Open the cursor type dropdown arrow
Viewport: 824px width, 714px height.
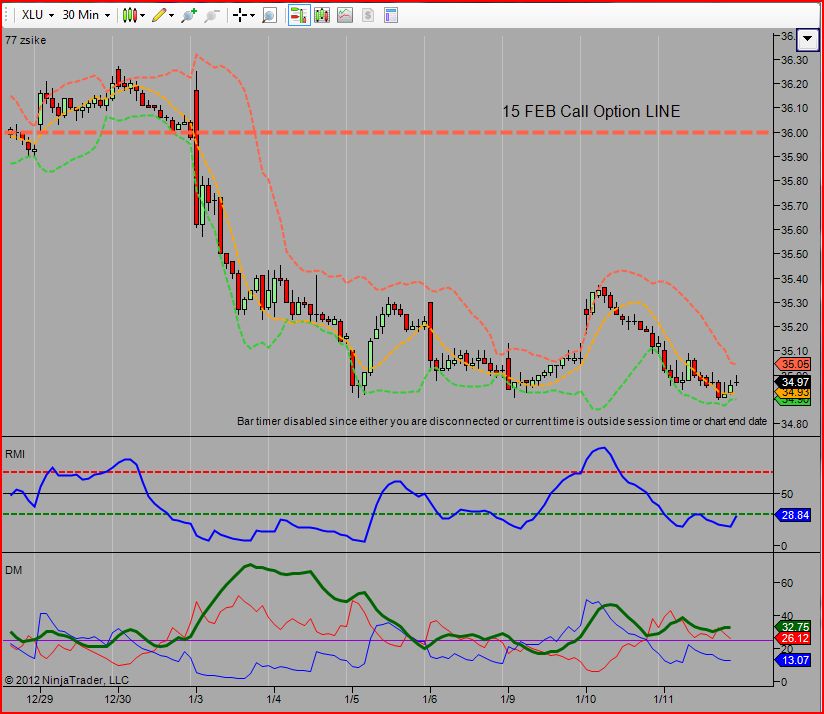click(x=252, y=16)
